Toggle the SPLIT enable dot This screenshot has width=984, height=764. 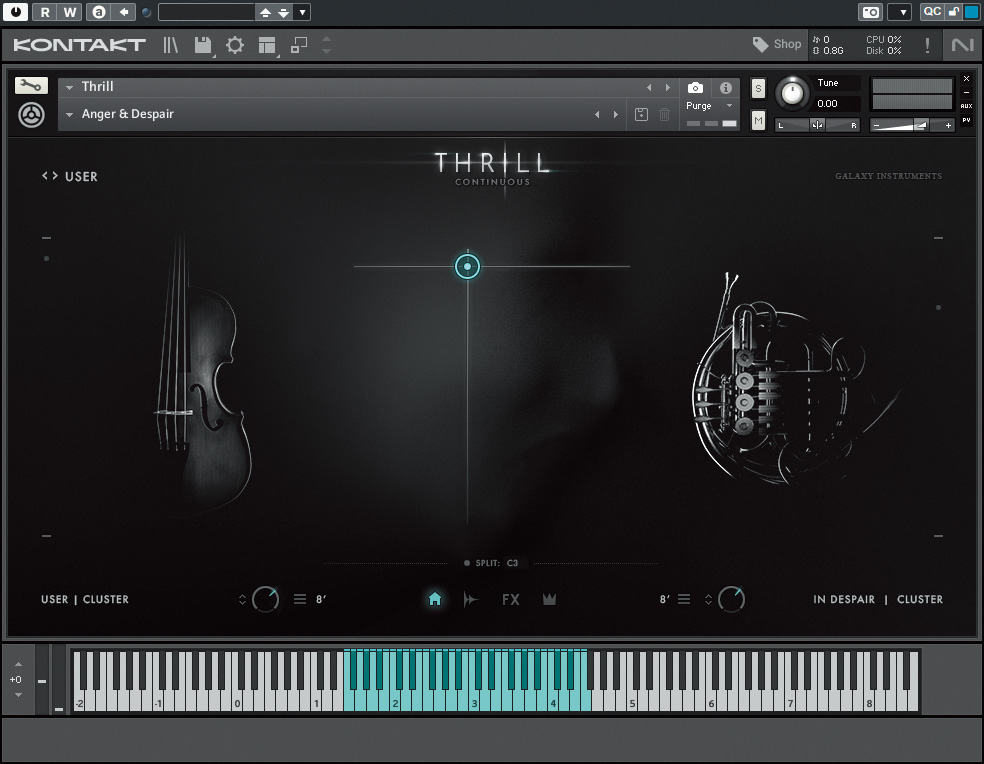(466, 563)
